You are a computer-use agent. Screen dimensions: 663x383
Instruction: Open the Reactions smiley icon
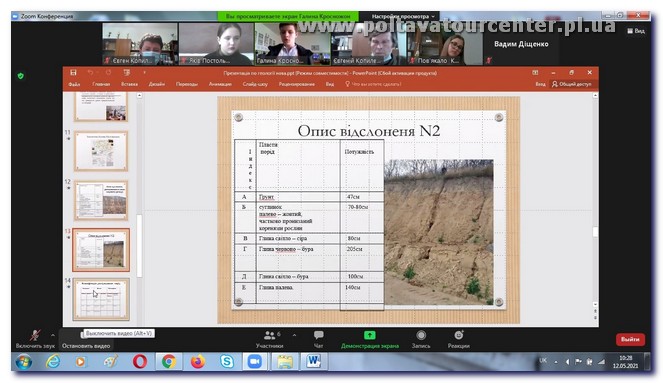[x=459, y=335]
